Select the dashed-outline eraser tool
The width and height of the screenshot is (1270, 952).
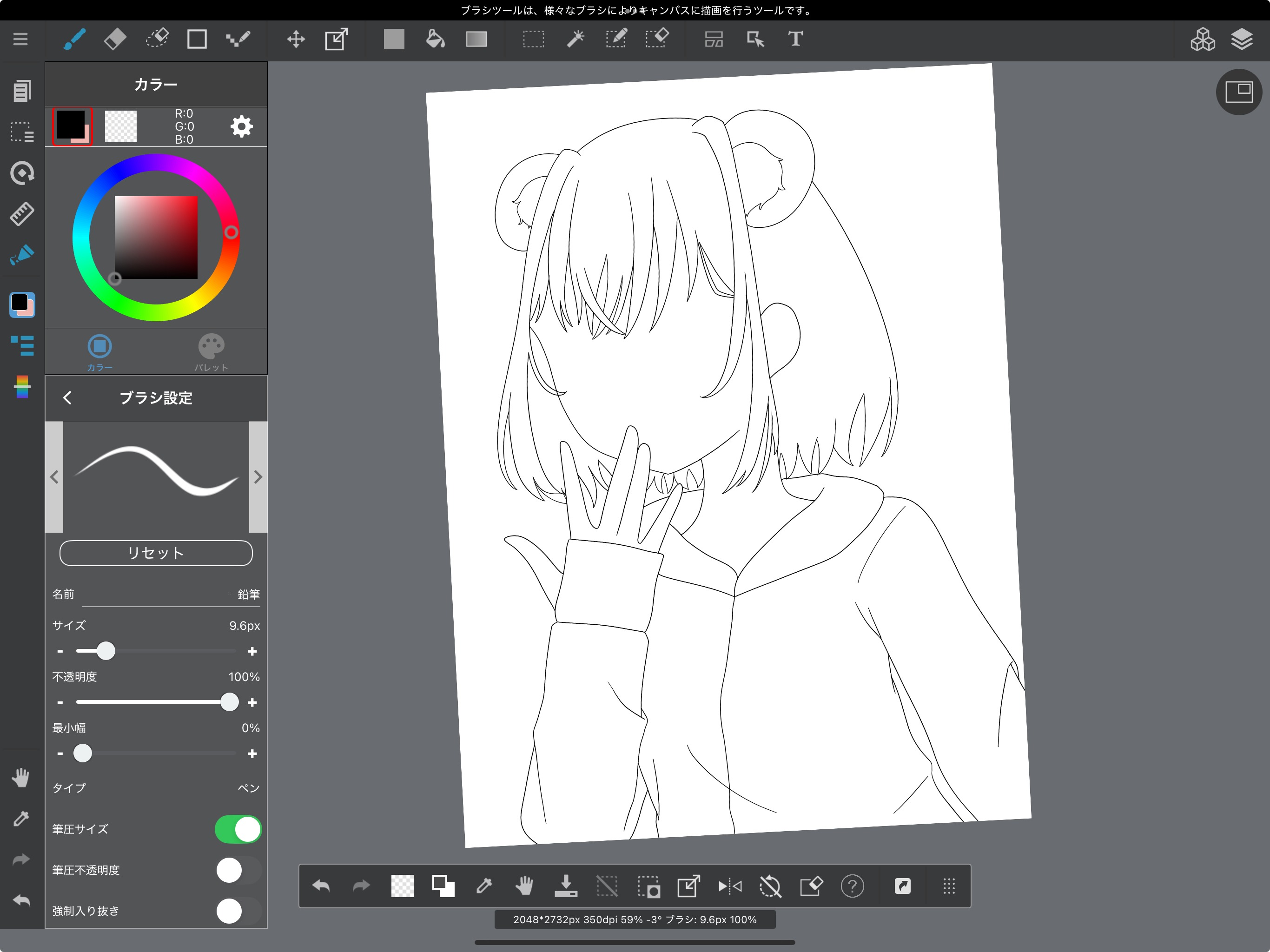157,39
